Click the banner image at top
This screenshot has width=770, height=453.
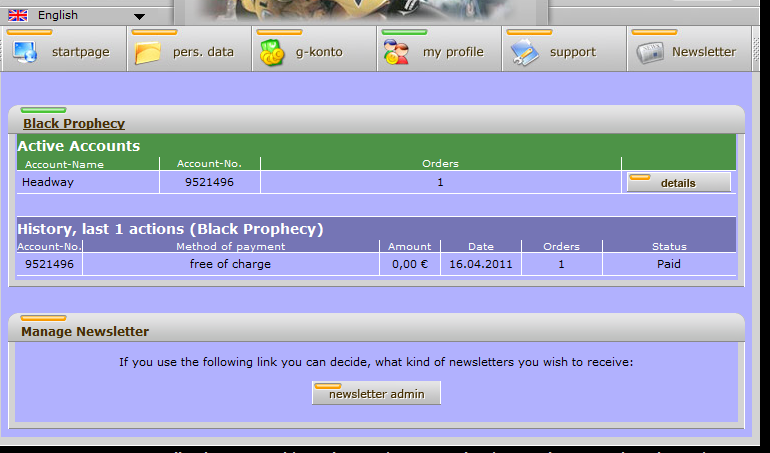click(x=361, y=11)
